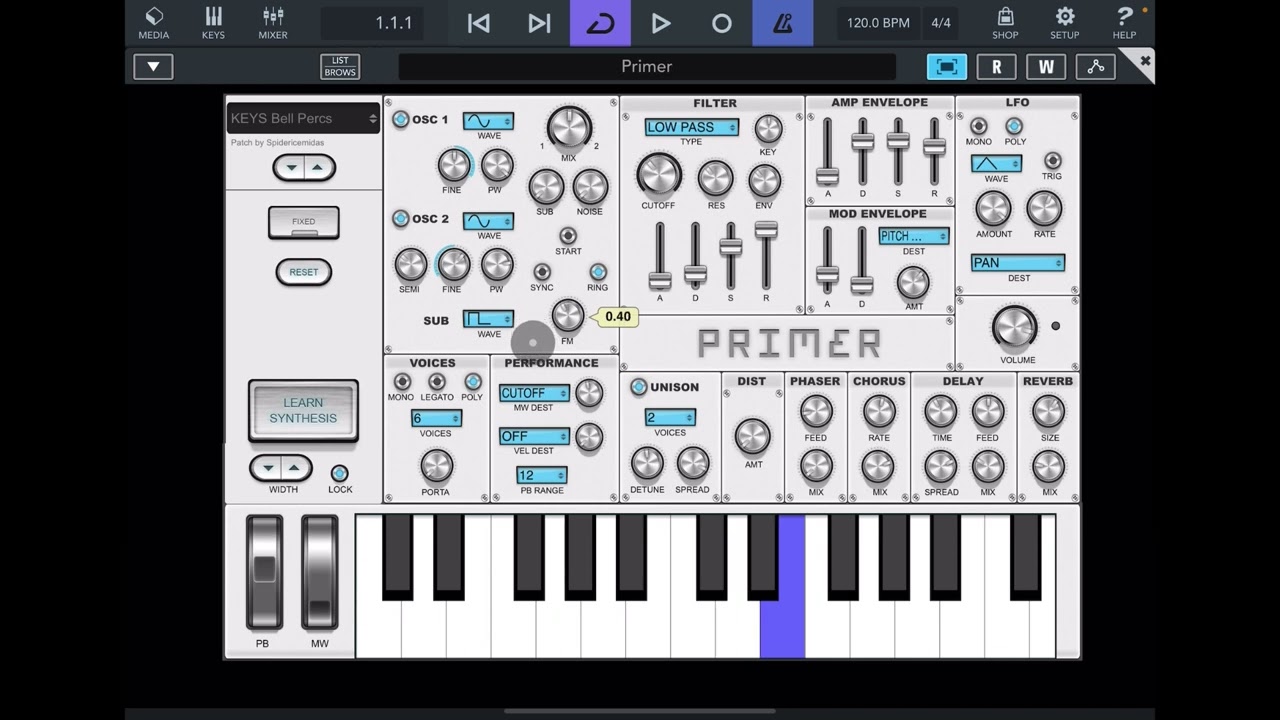Select the LEGATO voices radio button
The height and width of the screenshot is (720, 1280).
click(436, 382)
